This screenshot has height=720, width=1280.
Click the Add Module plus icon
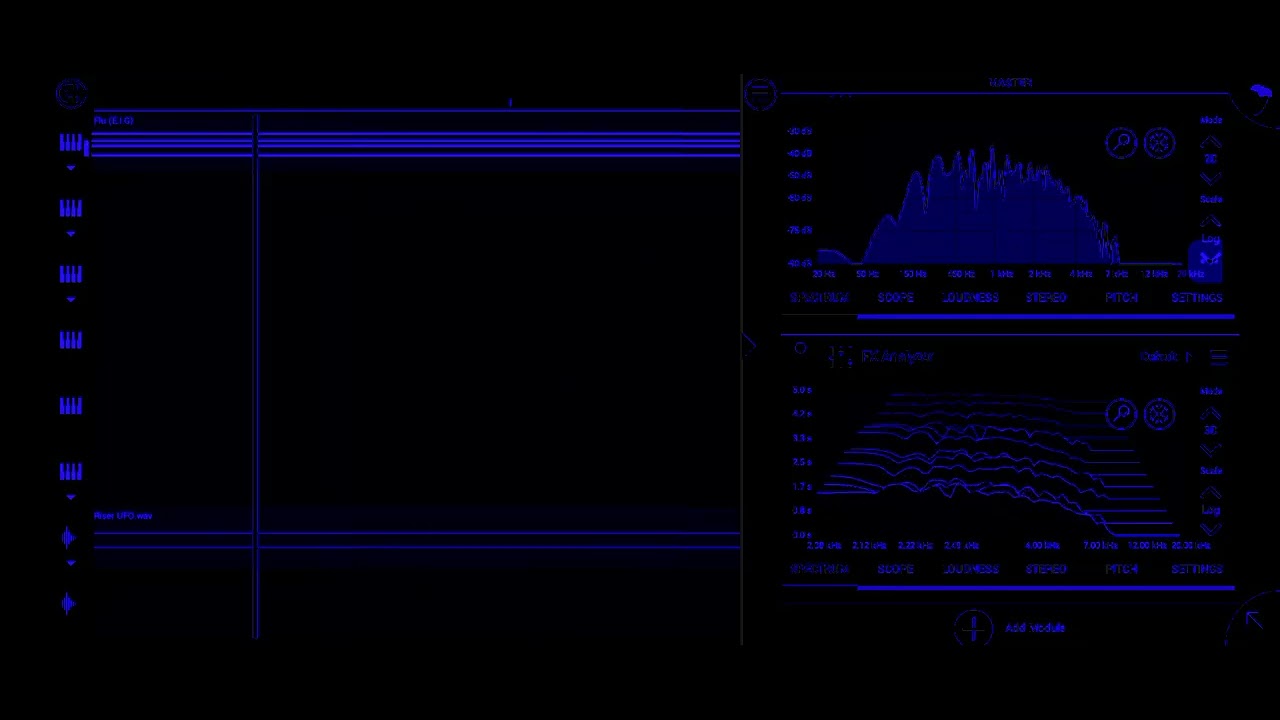(x=973, y=628)
